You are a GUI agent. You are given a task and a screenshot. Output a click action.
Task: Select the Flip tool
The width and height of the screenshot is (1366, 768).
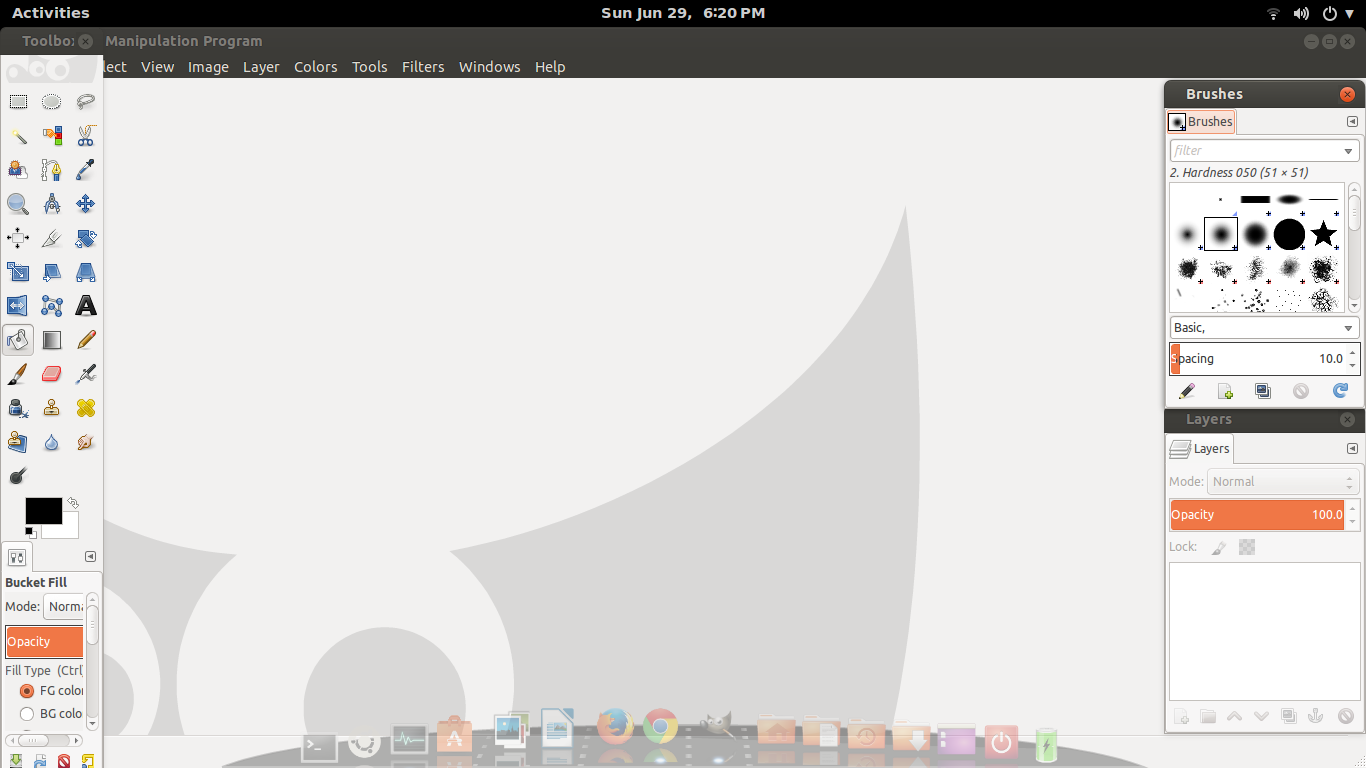point(18,306)
